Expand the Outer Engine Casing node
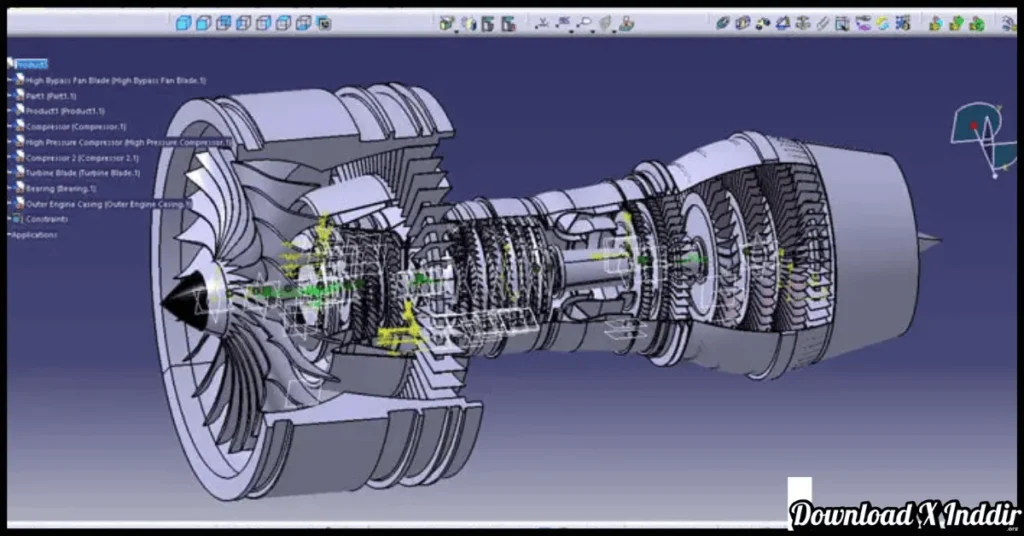1024x536 pixels. pos(10,204)
